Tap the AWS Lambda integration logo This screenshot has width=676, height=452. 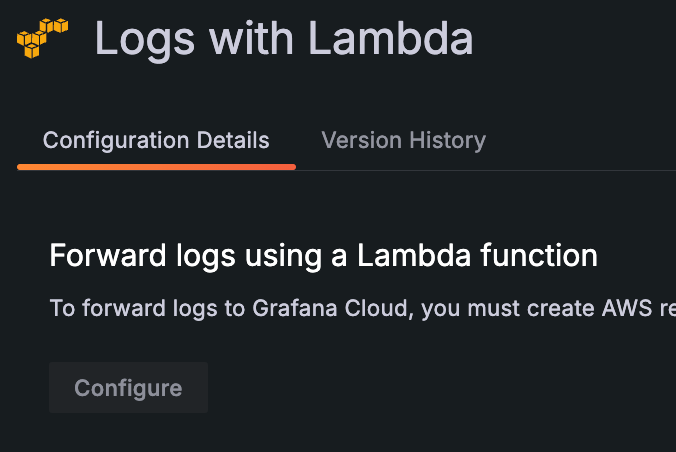(42, 37)
